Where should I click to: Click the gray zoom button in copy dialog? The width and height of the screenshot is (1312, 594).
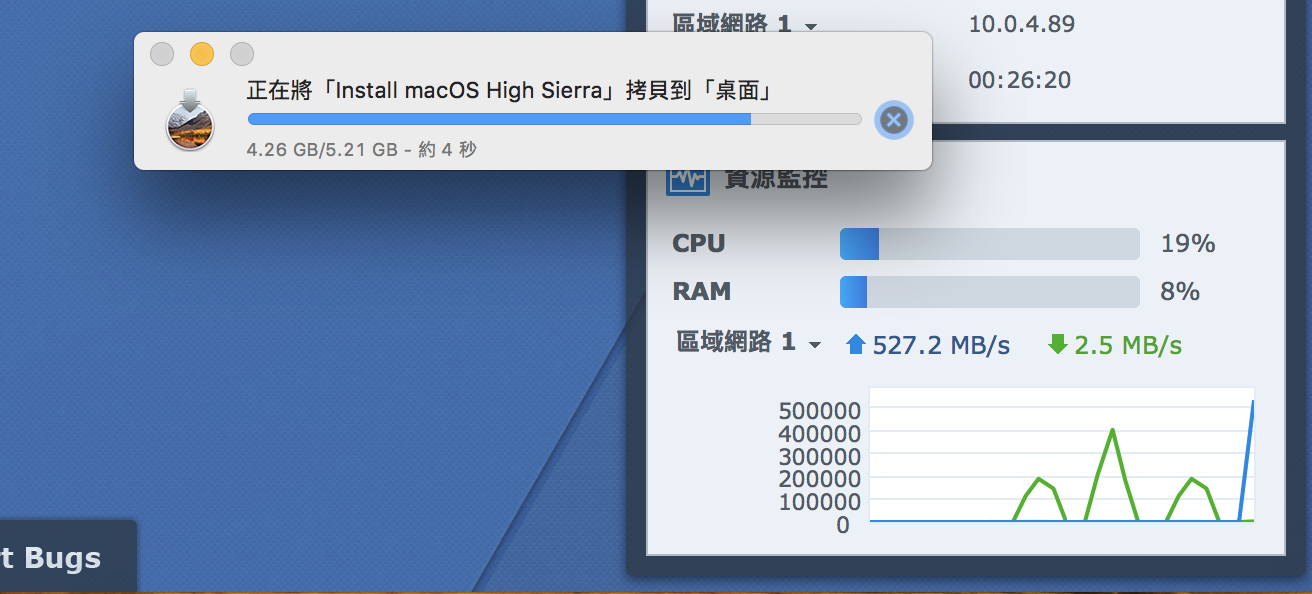pyautogui.click(x=242, y=54)
